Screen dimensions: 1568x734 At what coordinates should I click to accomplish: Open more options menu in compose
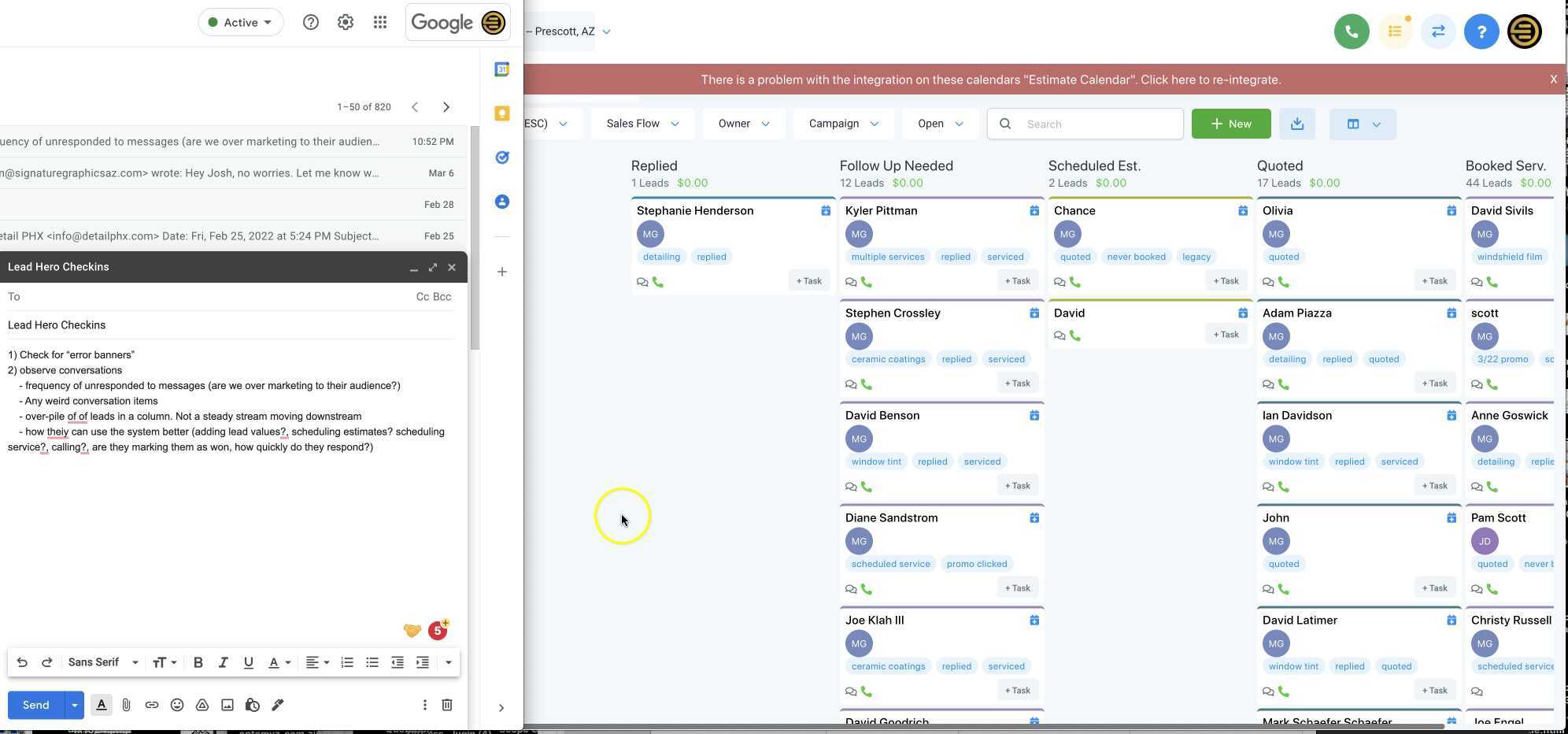[425, 705]
